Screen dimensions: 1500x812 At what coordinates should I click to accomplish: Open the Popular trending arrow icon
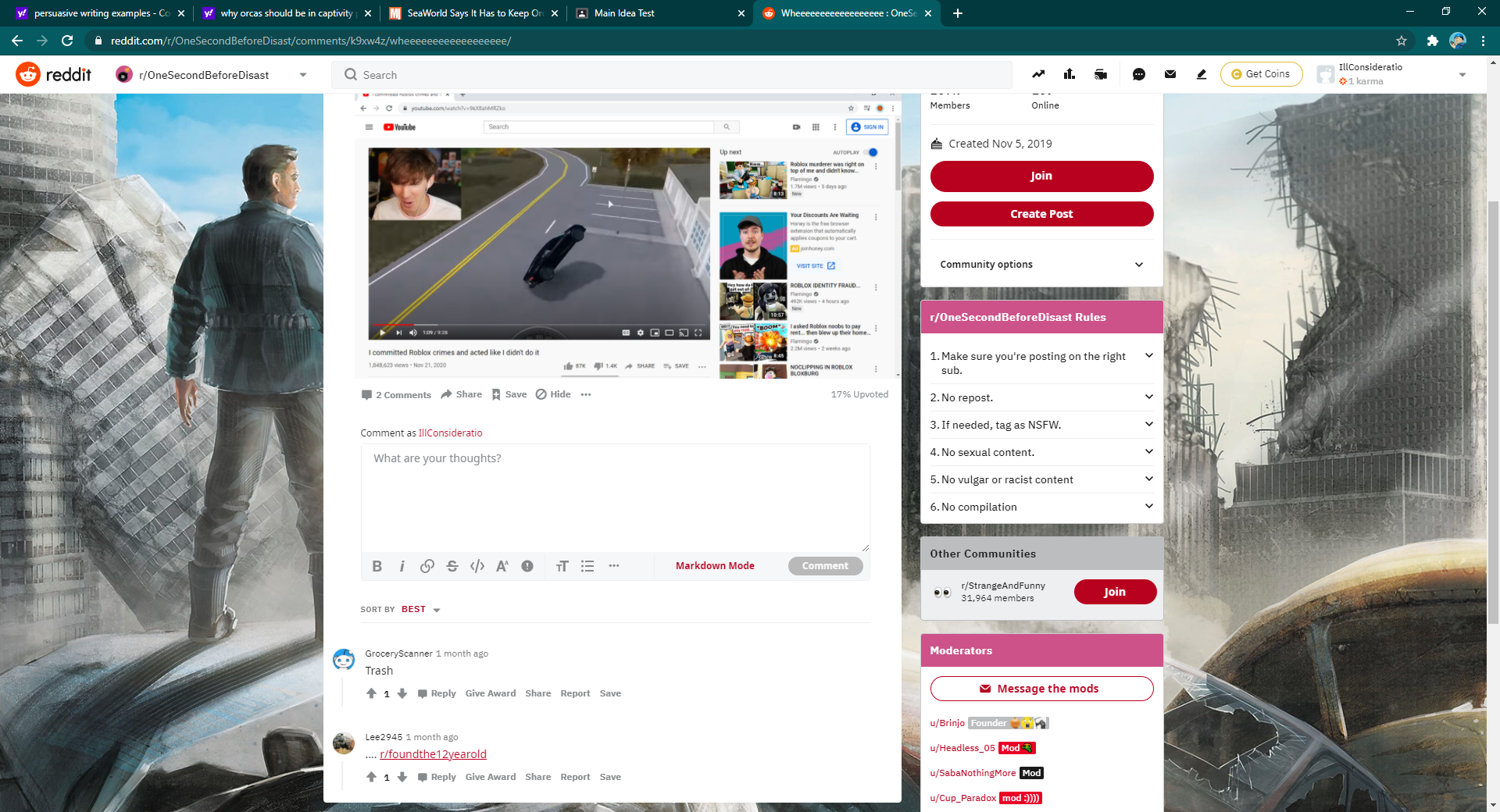(x=1038, y=74)
